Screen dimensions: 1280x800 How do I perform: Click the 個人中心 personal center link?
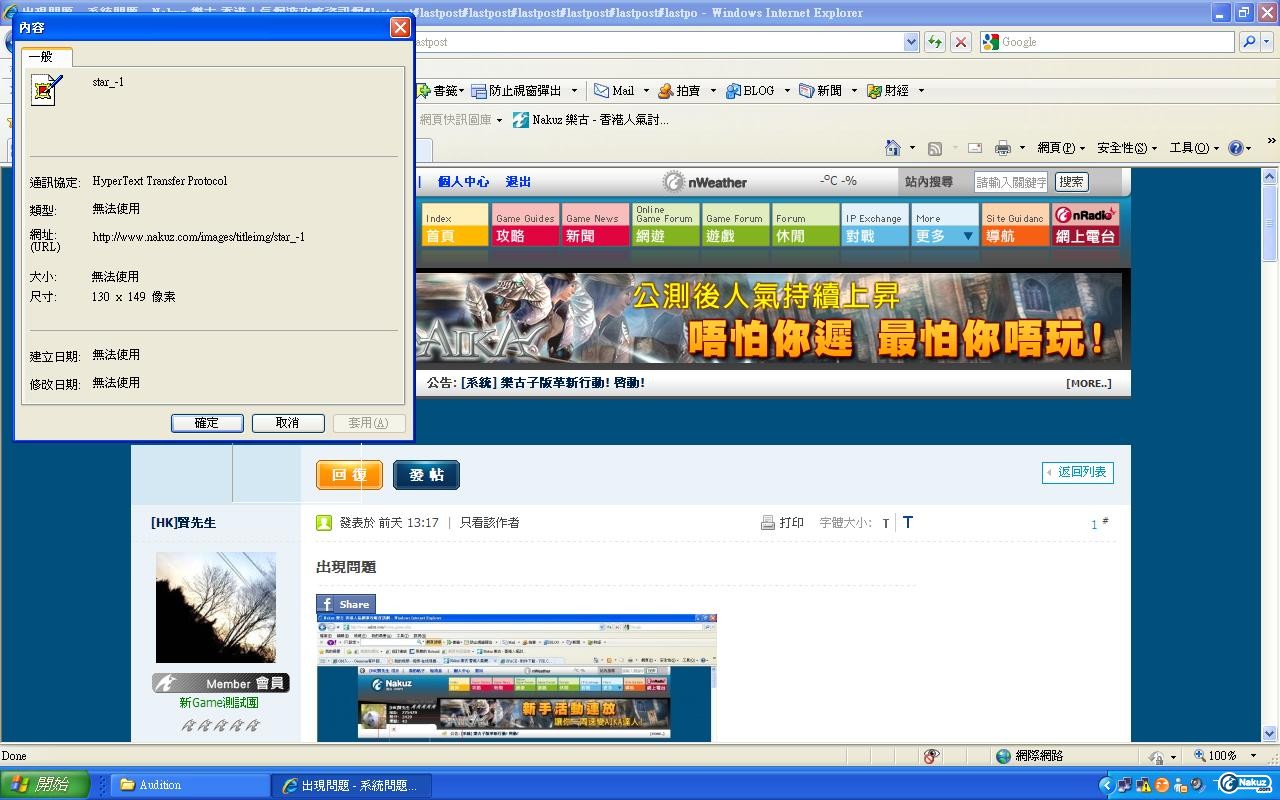point(464,182)
